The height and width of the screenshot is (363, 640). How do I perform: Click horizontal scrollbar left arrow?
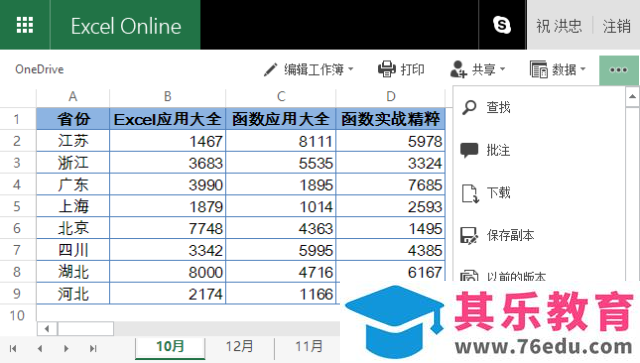47,328
